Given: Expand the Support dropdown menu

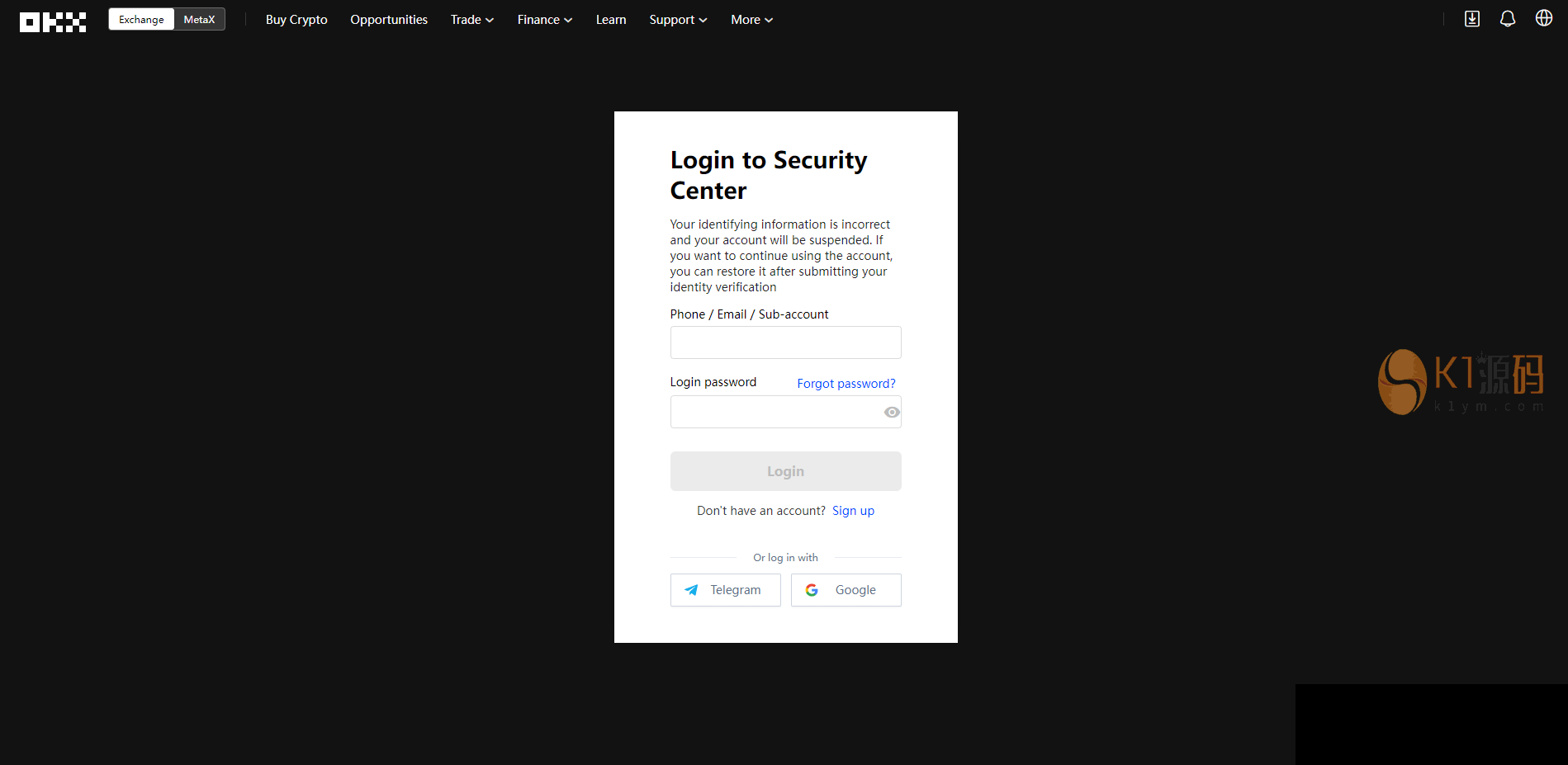Looking at the screenshot, I should point(678,20).
